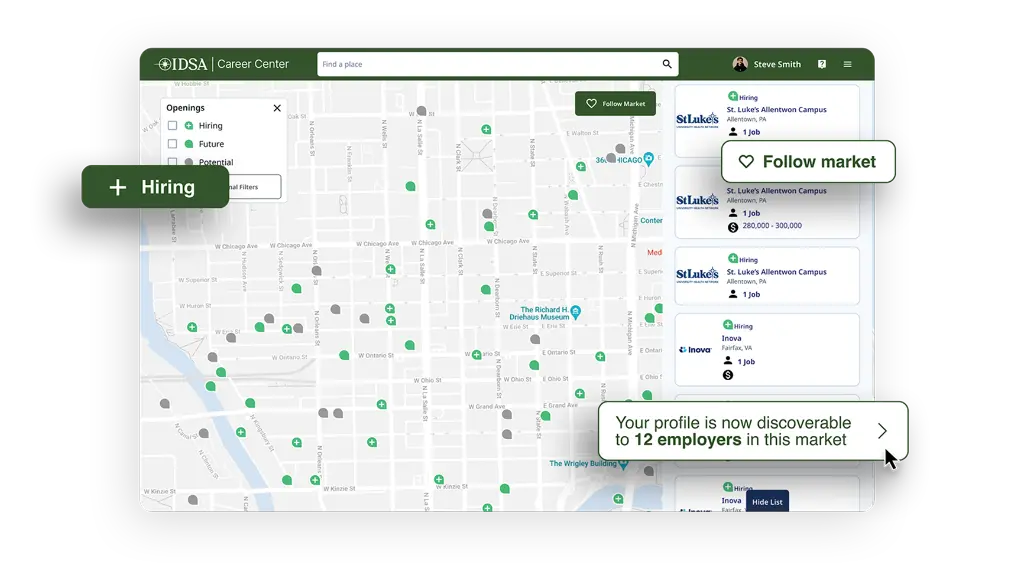Click the Inova logo in job card
Screen dimensions: 1024x575
pos(696,350)
